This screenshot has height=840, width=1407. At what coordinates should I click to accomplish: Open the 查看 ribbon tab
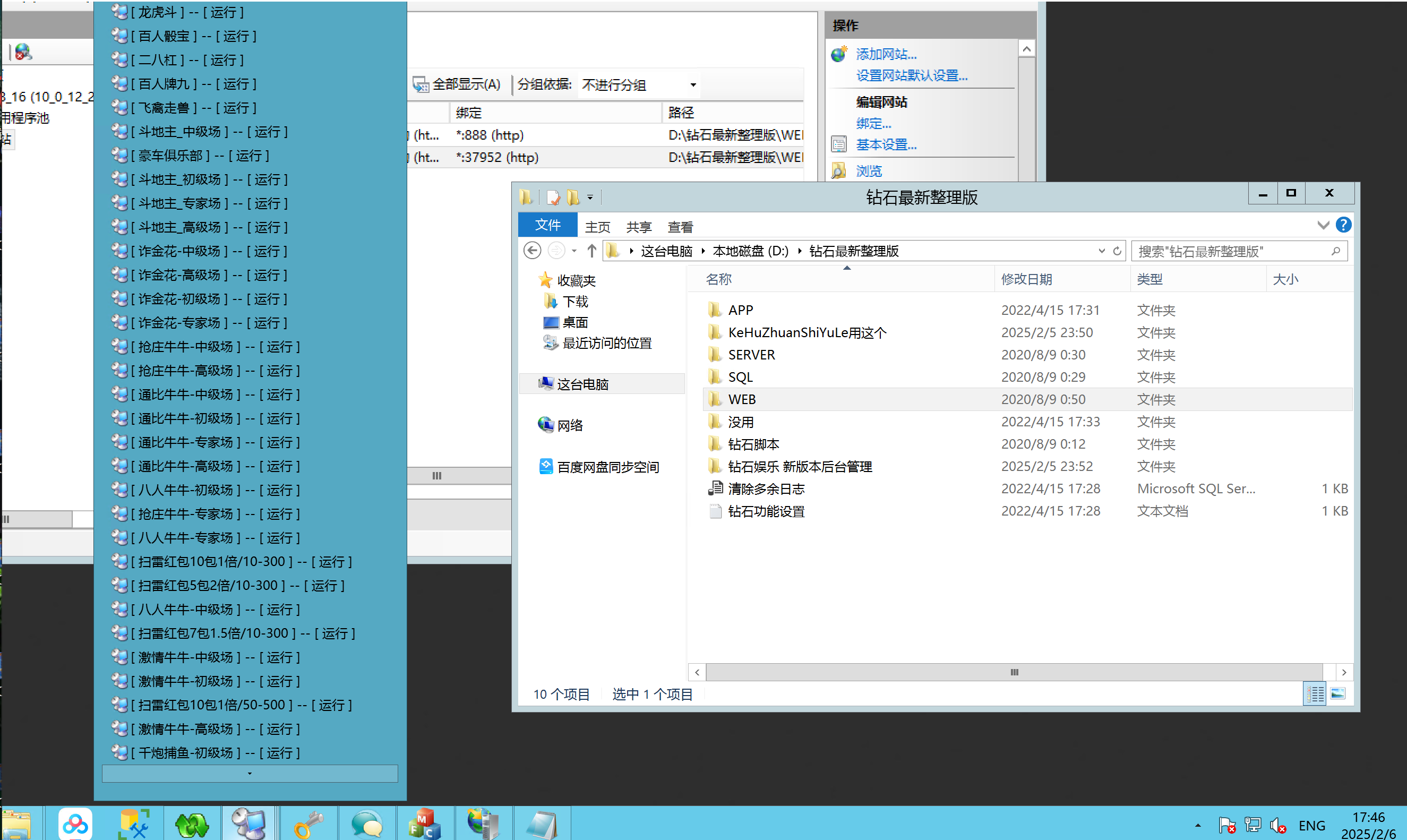tap(680, 227)
